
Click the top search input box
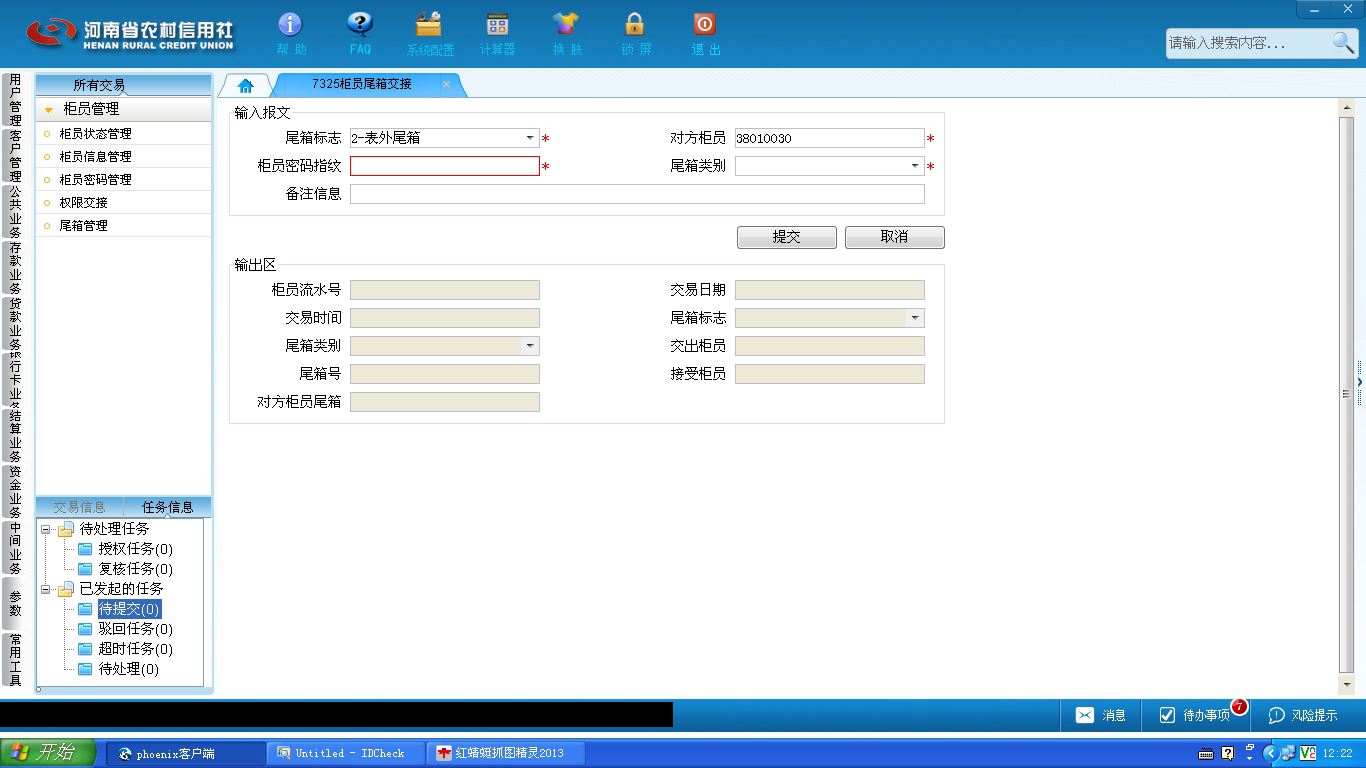pyautogui.click(x=1248, y=42)
